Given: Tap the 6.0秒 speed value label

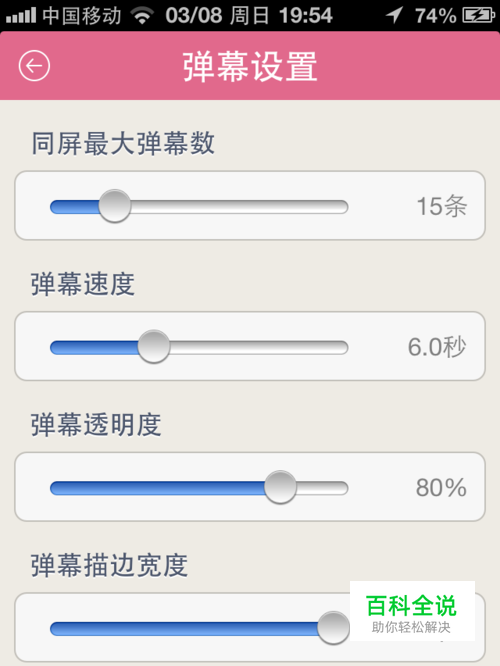Looking at the screenshot, I should pyautogui.click(x=437, y=347).
